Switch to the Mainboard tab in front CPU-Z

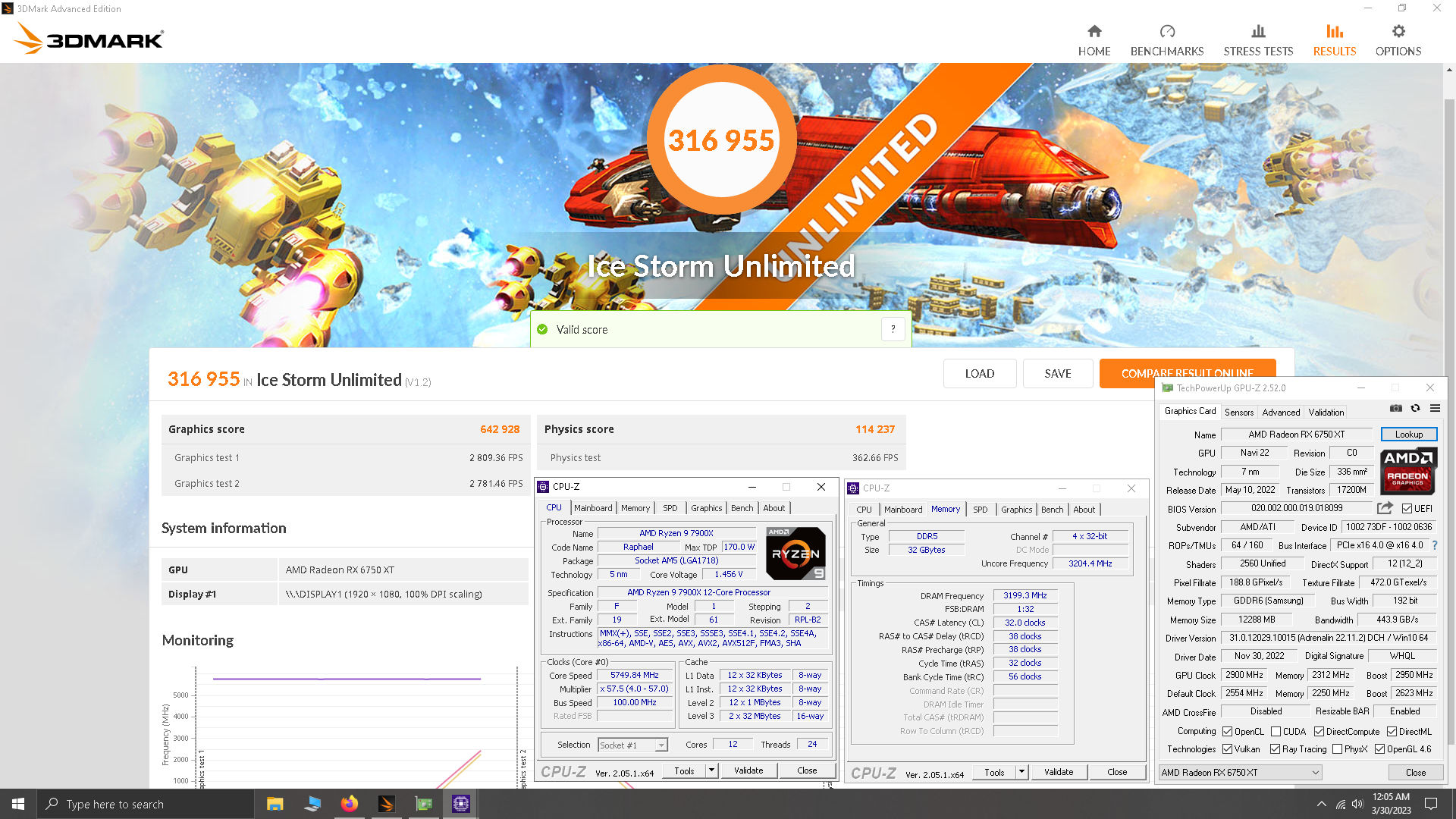(x=593, y=508)
